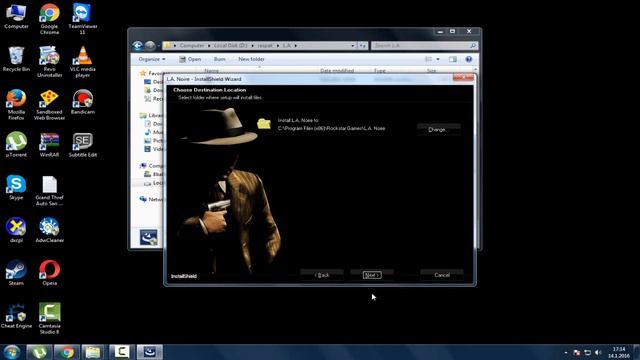
Task: Click the network icon in system tray
Action: (588, 352)
